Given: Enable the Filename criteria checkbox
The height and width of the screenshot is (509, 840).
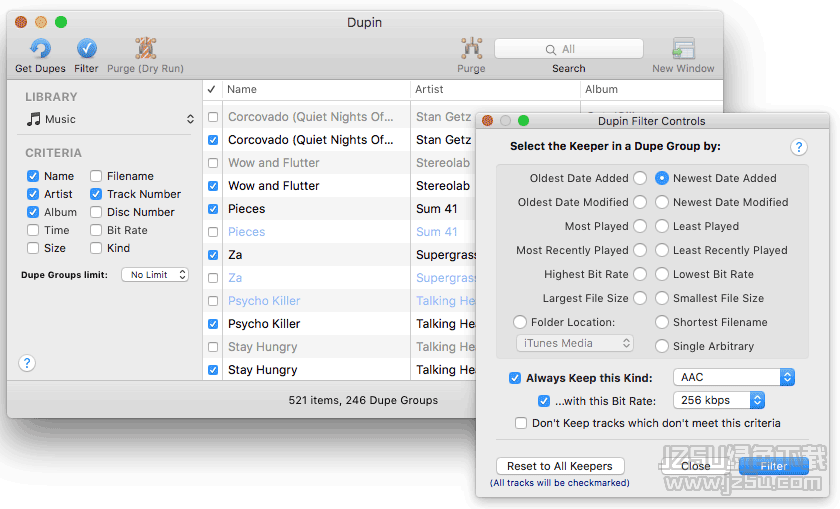Looking at the screenshot, I should [97, 176].
